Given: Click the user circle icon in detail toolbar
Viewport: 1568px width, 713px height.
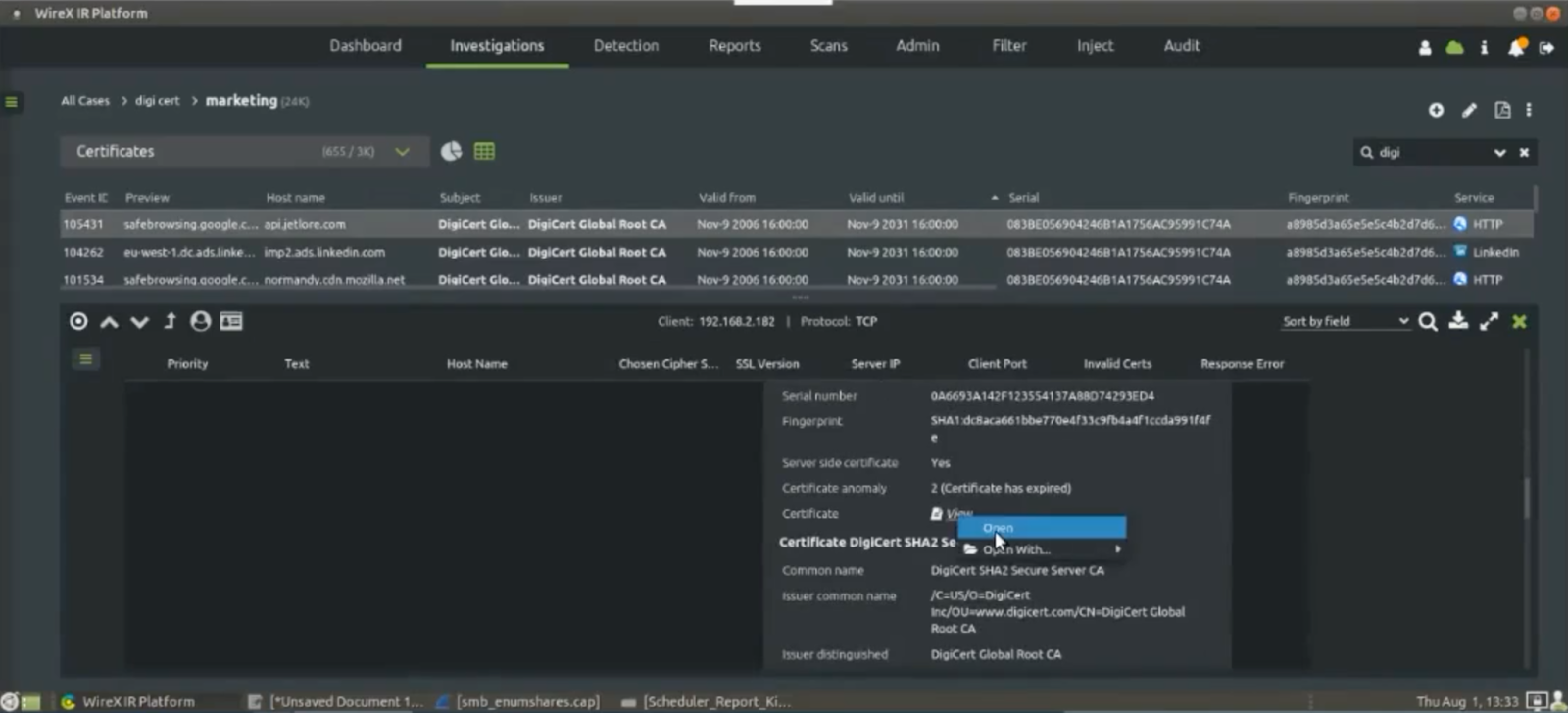Looking at the screenshot, I should pyautogui.click(x=200, y=321).
